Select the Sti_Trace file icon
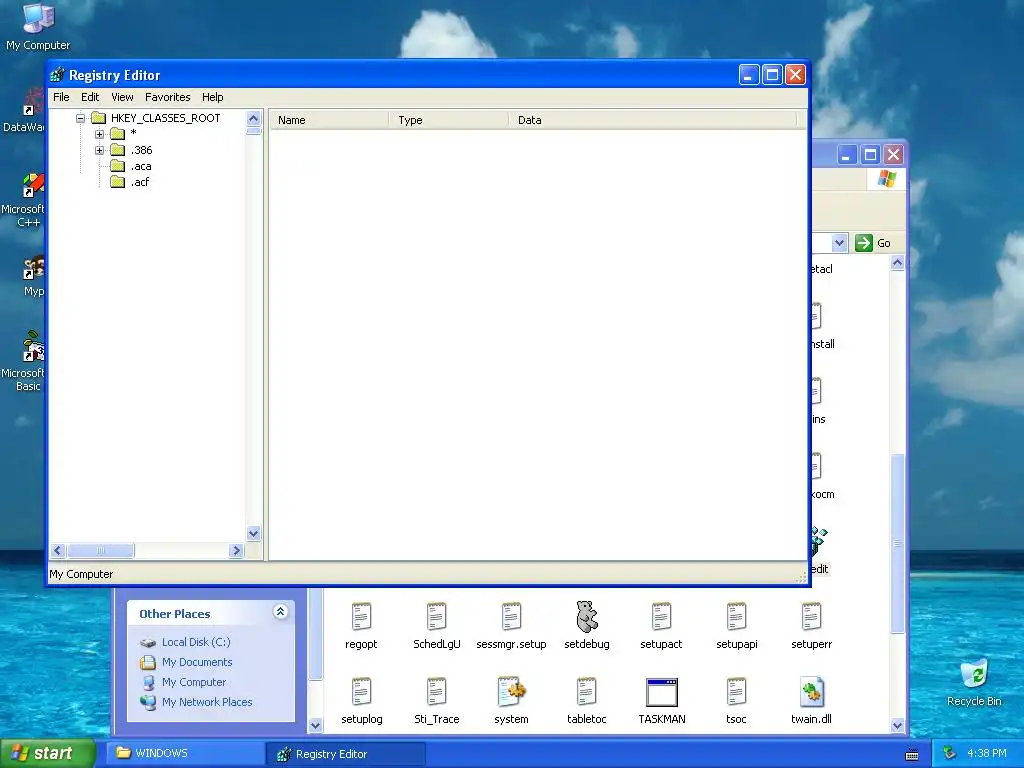This screenshot has width=1024, height=768. click(436, 692)
